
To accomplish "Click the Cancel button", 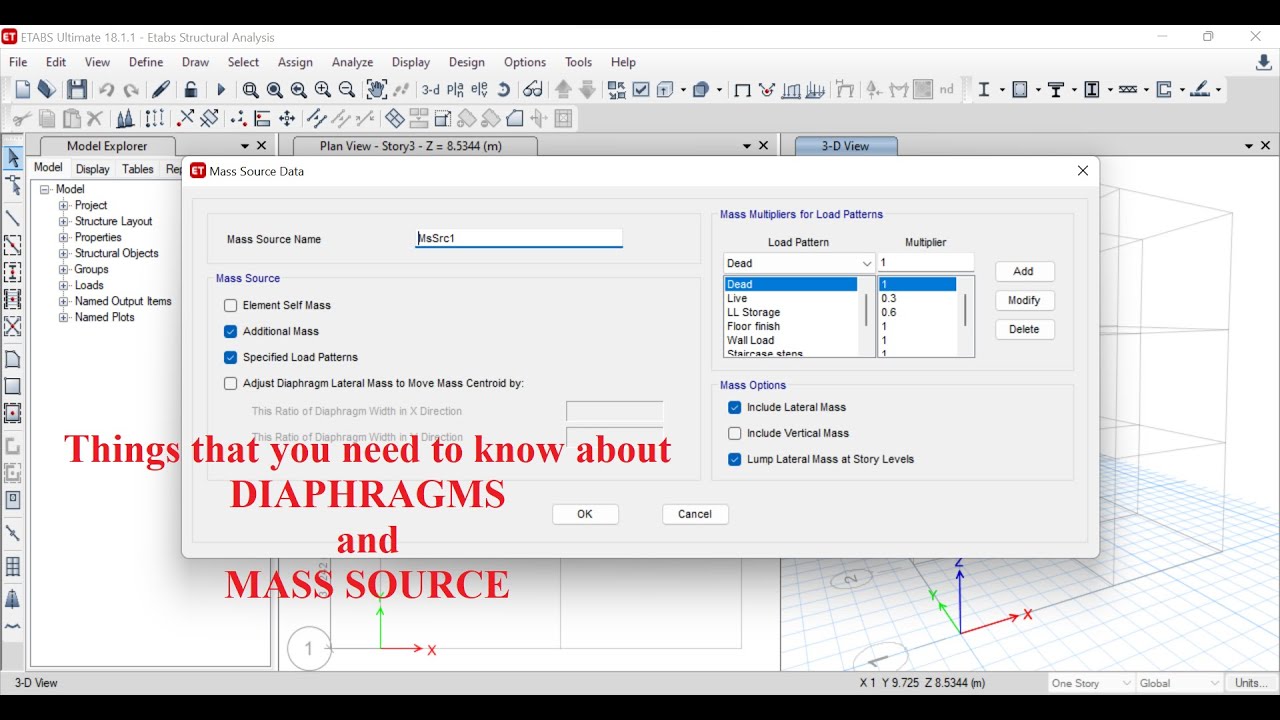I will (x=695, y=514).
